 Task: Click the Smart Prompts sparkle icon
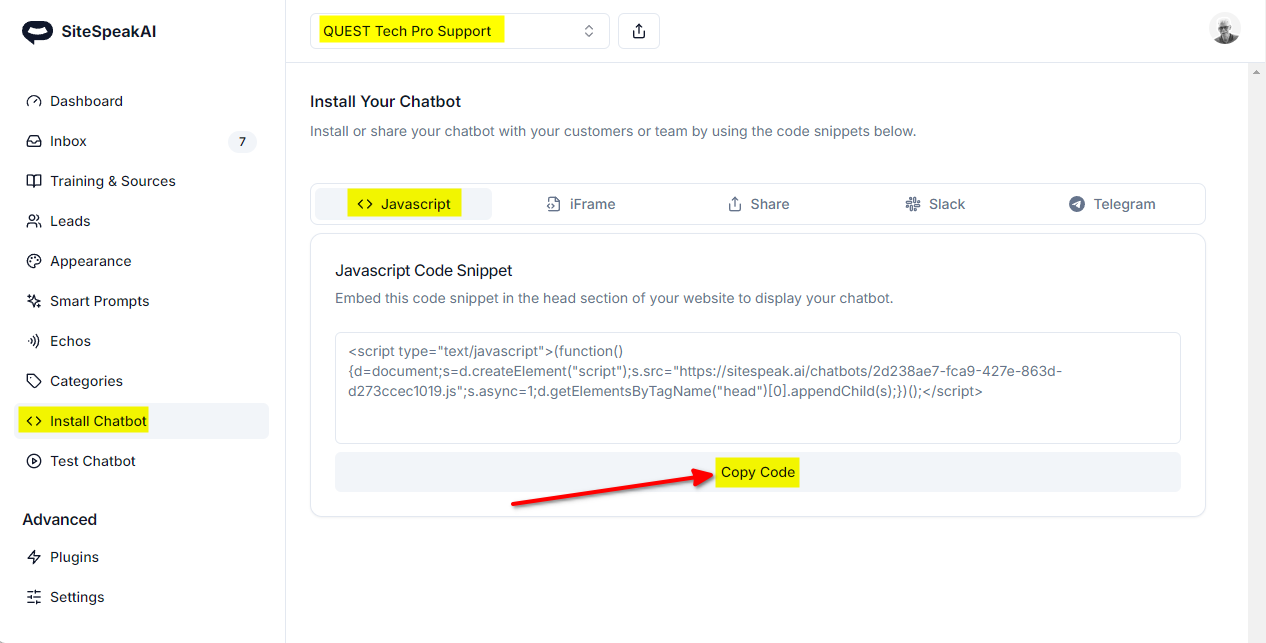click(x=34, y=301)
